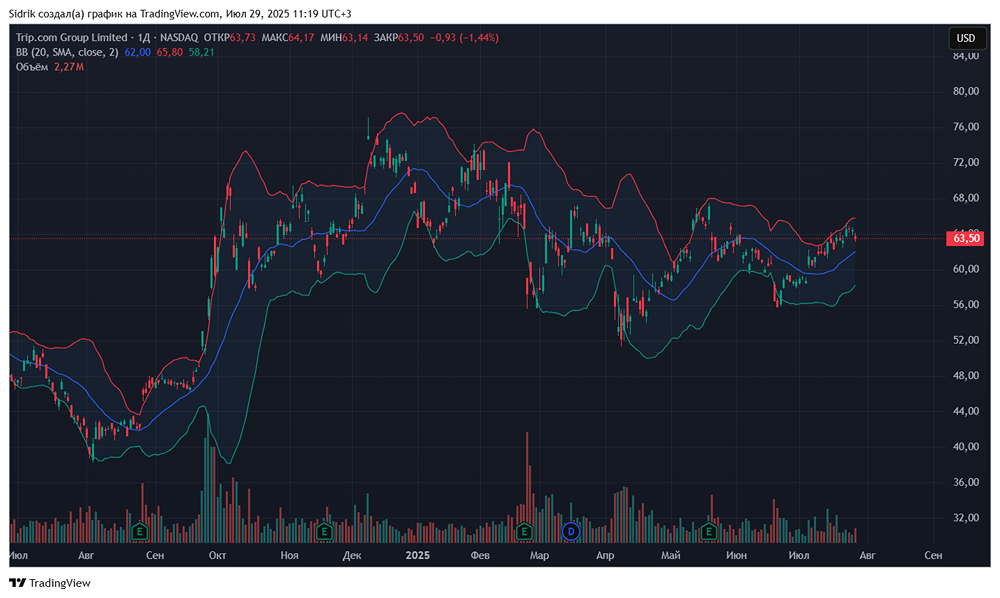1000x598 pixels.
Task: Click the current price label 63,50
Action: 966,238
